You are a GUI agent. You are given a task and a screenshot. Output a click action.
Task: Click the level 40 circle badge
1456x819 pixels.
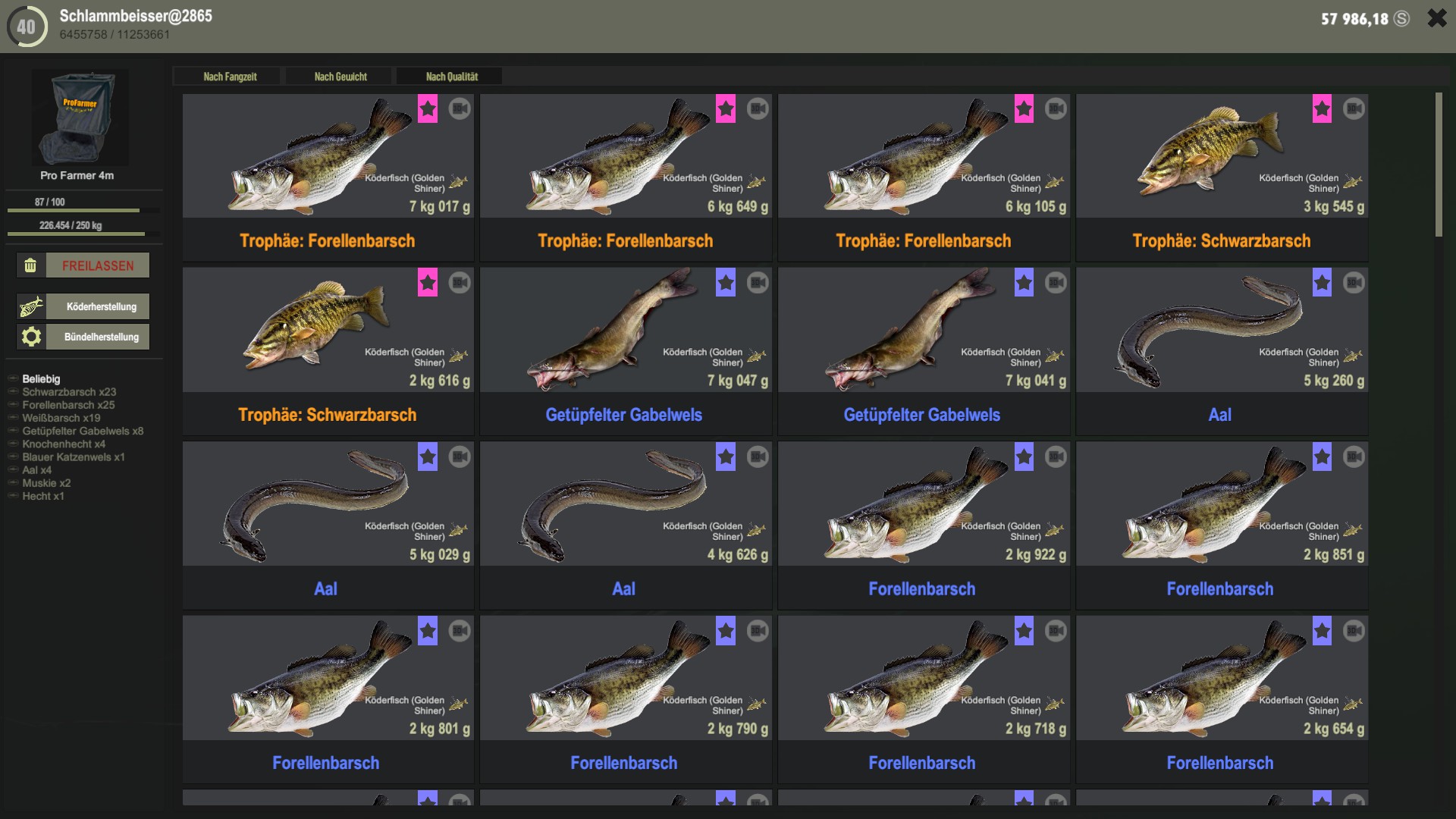[26, 27]
